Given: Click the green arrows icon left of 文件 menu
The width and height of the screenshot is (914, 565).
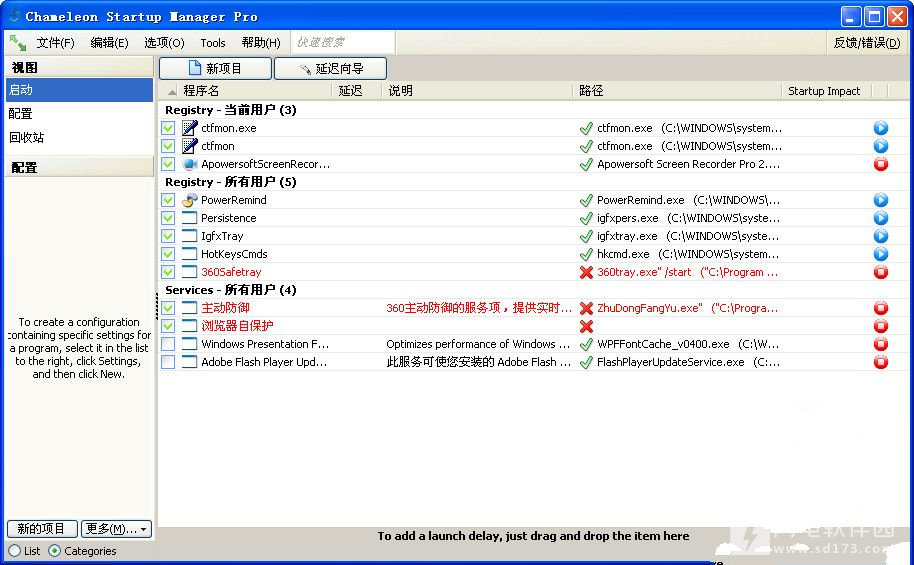Looking at the screenshot, I should 17,43.
